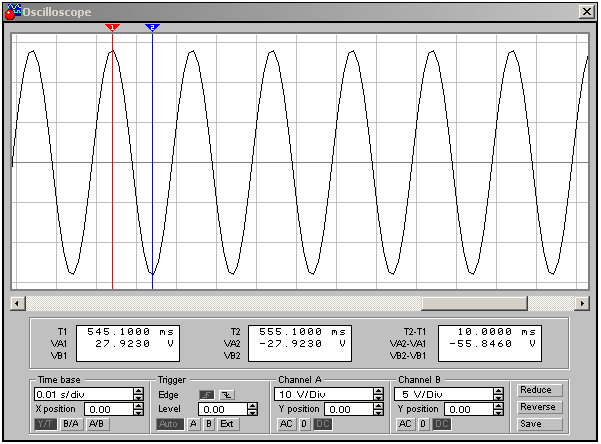Image resolution: width=601 pixels, height=444 pixels.
Task: Set Channel A coupling to AC
Action: [x=286, y=424]
